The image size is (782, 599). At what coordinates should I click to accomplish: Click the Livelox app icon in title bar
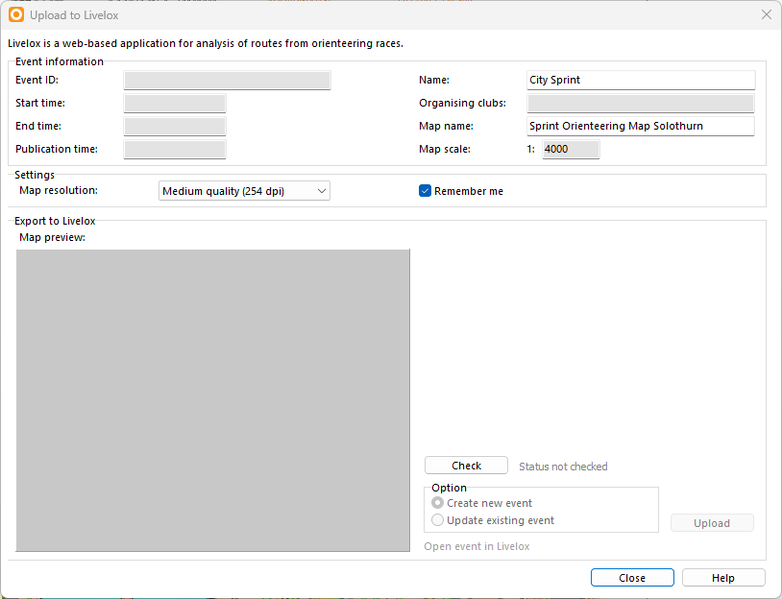(16, 15)
